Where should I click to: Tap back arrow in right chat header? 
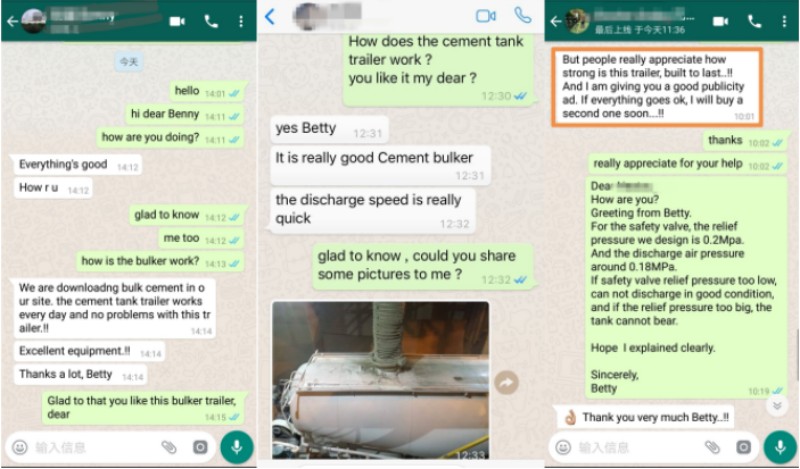(556, 21)
